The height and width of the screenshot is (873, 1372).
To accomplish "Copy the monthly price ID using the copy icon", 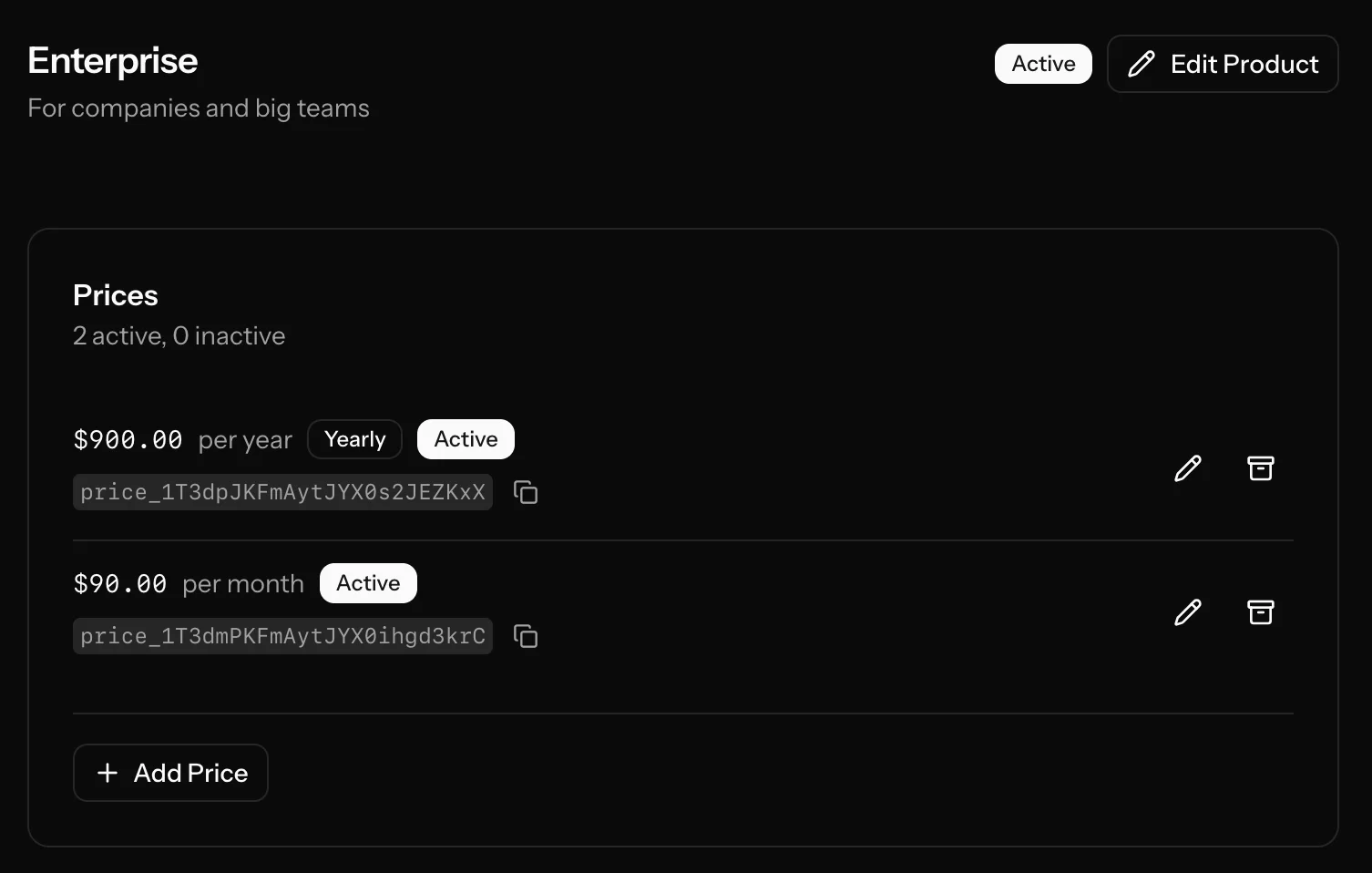I will click(x=525, y=635).
